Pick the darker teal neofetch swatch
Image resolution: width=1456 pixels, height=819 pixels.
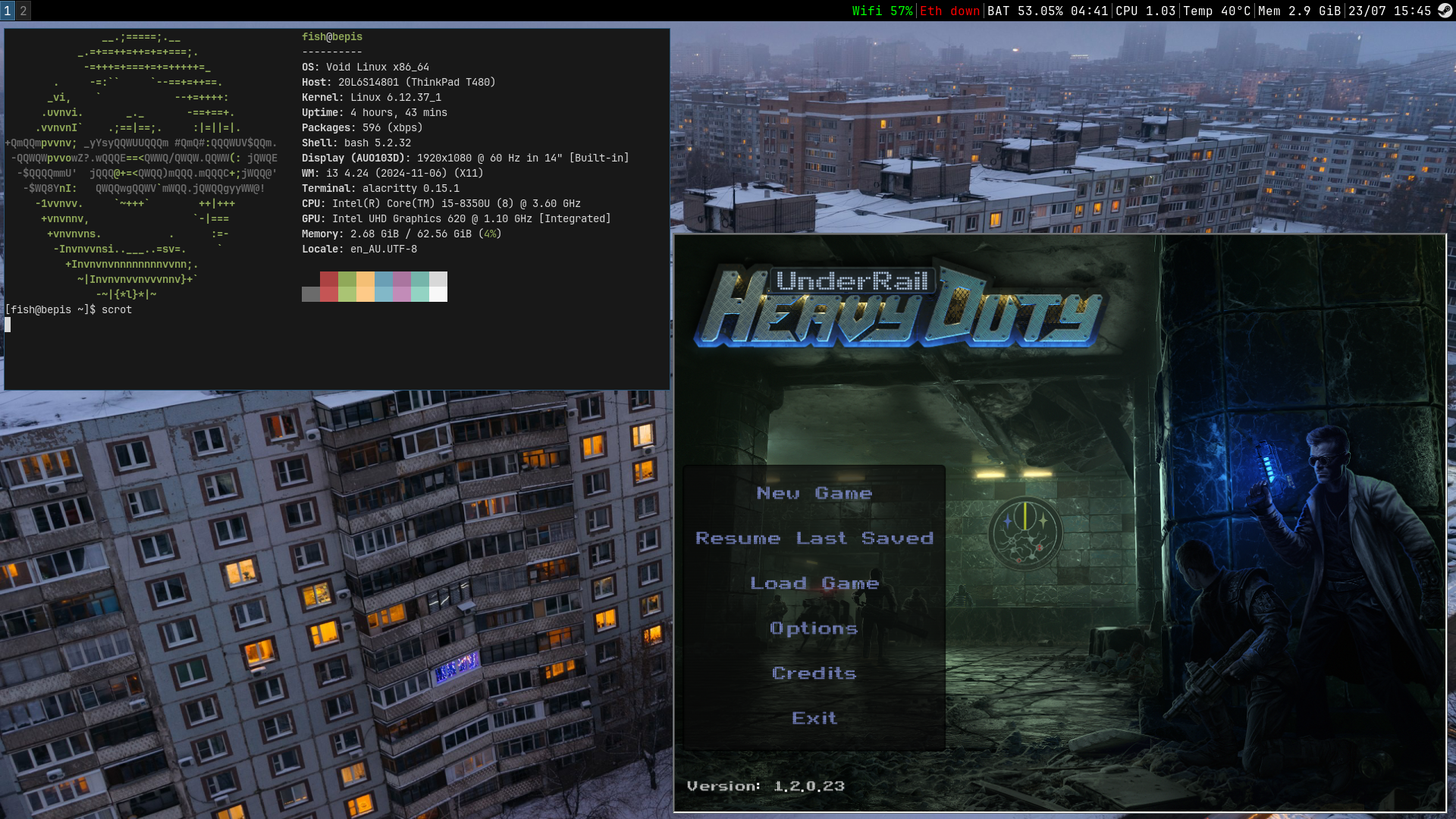click(420, 279)
